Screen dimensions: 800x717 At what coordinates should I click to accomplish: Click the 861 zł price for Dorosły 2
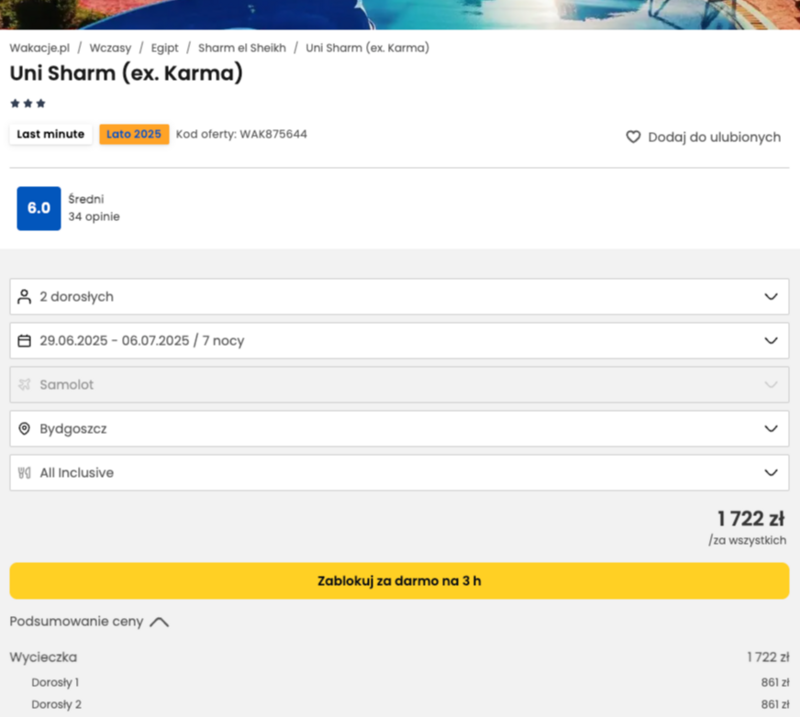tap(775, 704)
